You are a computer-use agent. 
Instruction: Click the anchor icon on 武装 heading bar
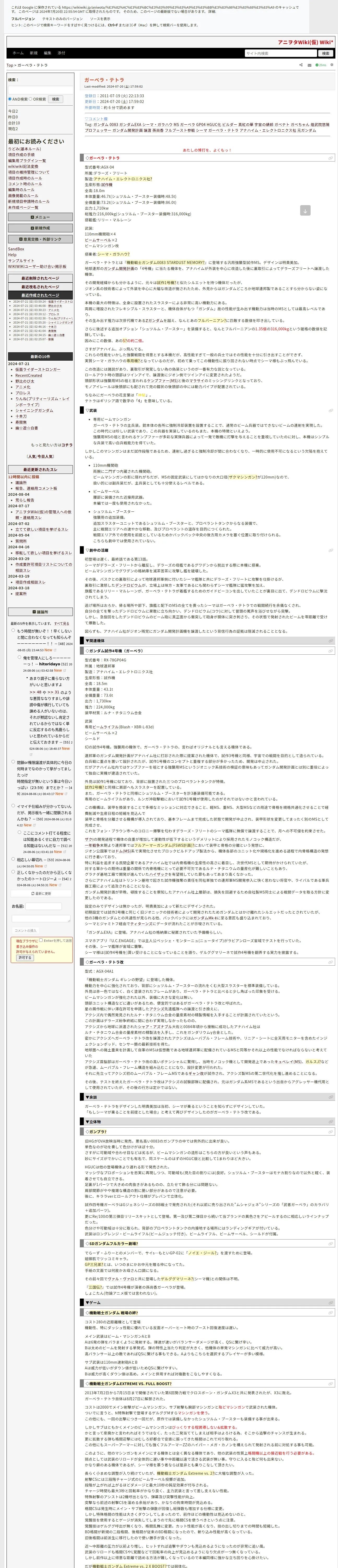[x=330, y=410]
